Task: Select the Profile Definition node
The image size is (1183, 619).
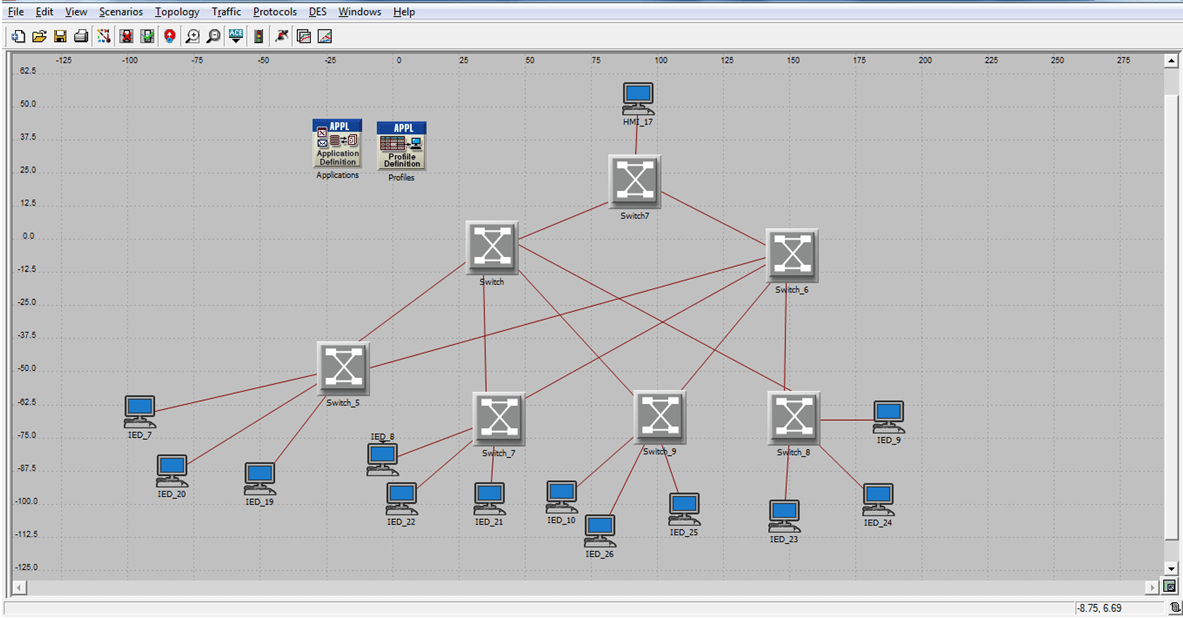Action: coord(401,146)
